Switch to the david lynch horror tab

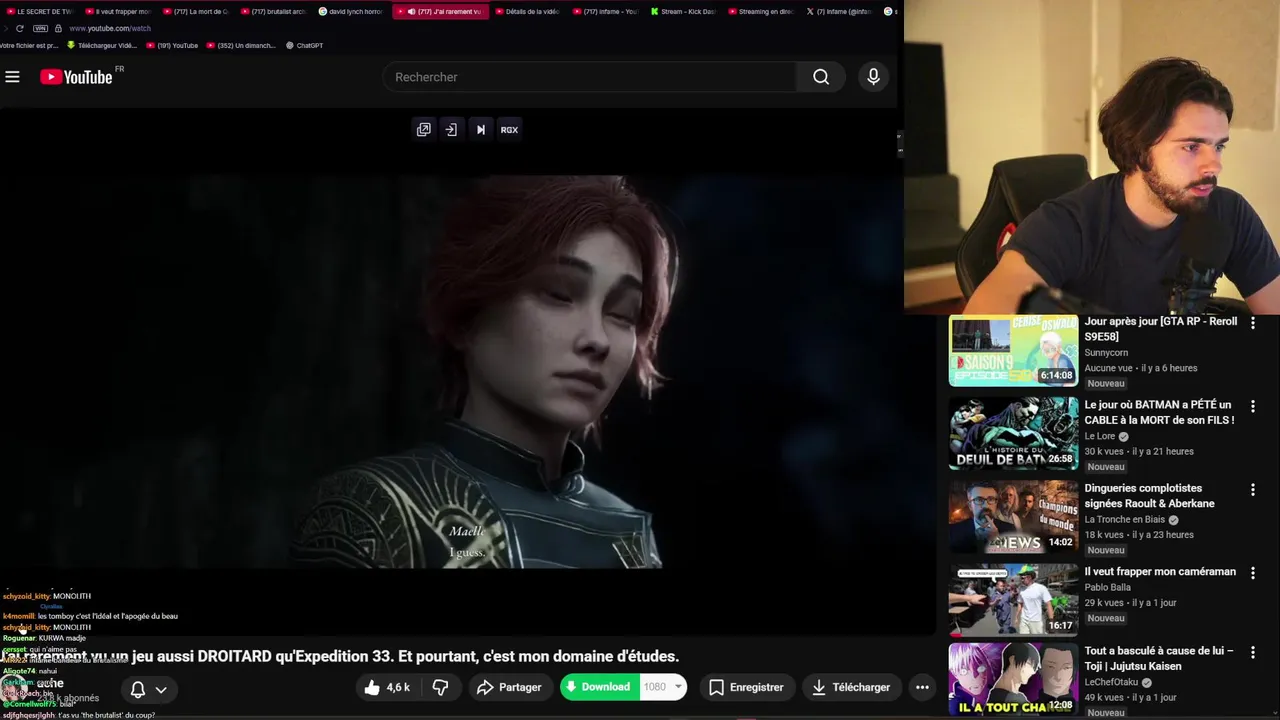pos(351,11)
